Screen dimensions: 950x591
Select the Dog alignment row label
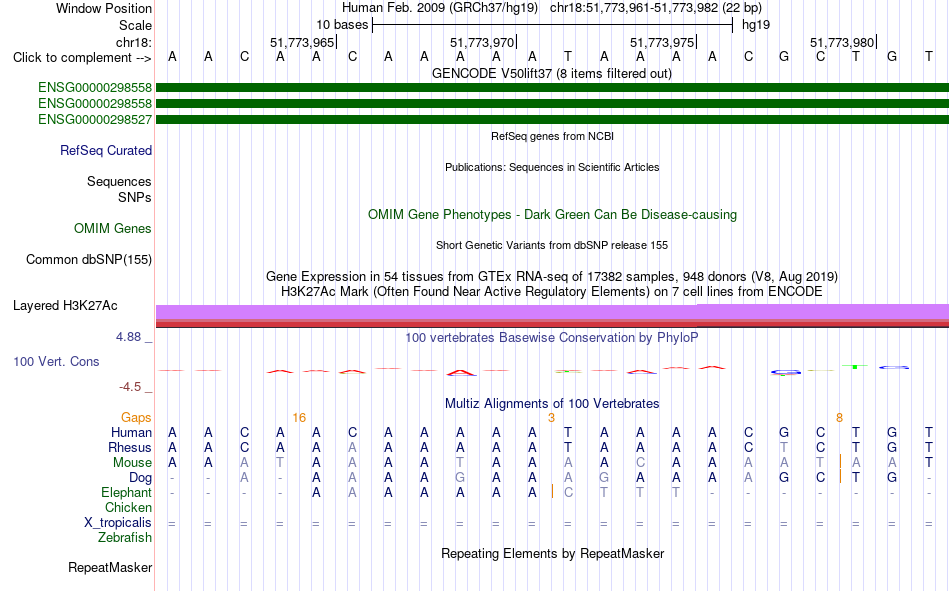click(x=141, y=478)
